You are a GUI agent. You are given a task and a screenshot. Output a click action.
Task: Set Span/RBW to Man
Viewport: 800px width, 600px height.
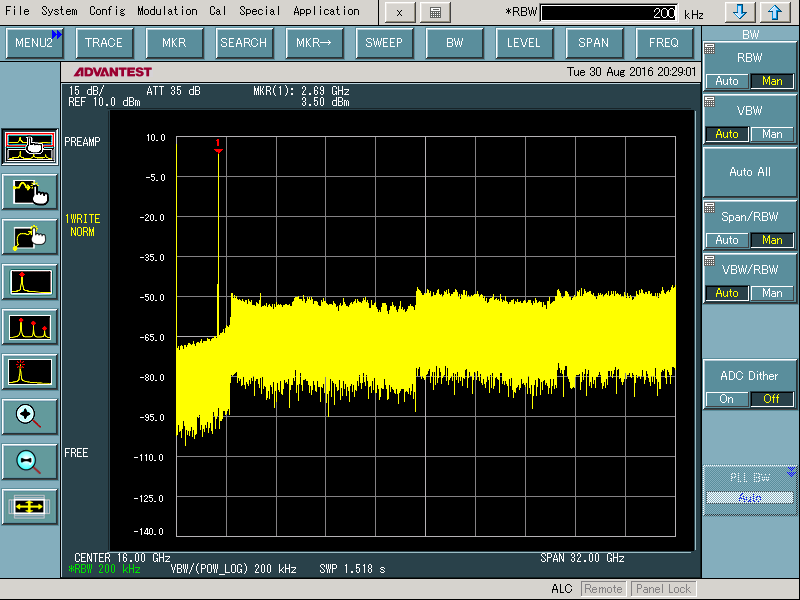click(x=772, y=240)
